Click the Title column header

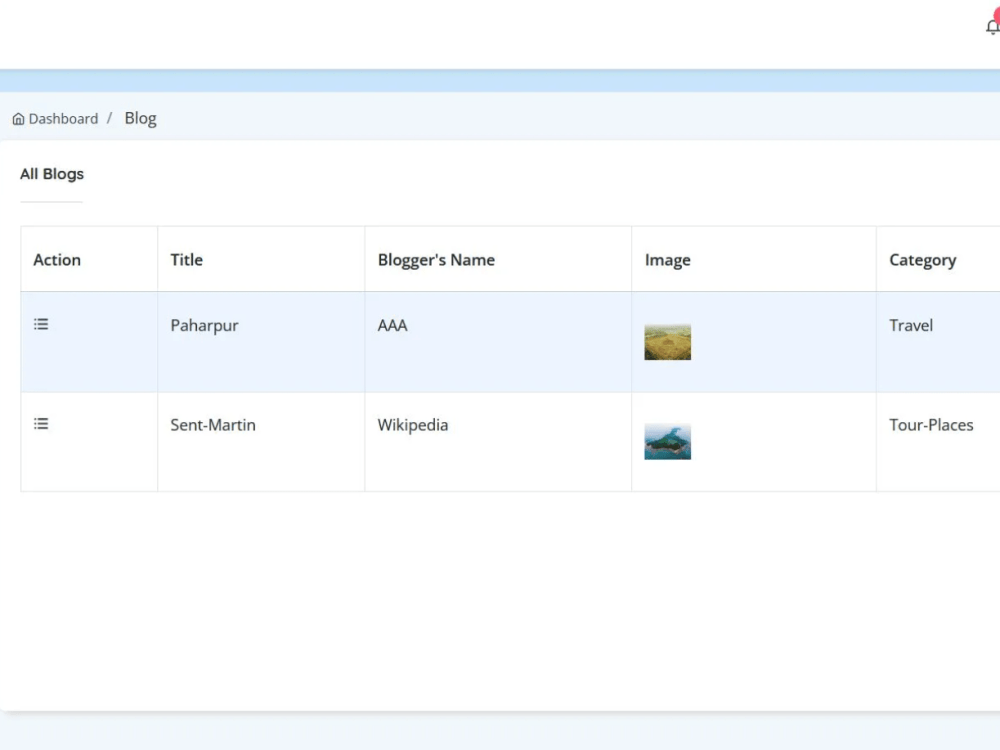(x=261, y=260)
